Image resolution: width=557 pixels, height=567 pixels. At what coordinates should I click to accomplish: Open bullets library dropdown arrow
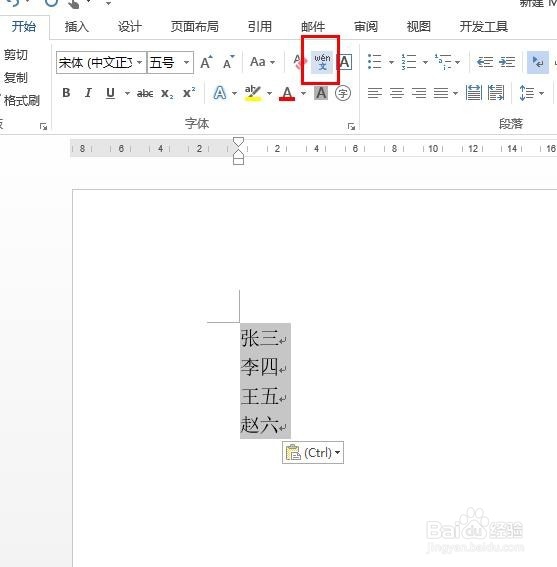391,62
